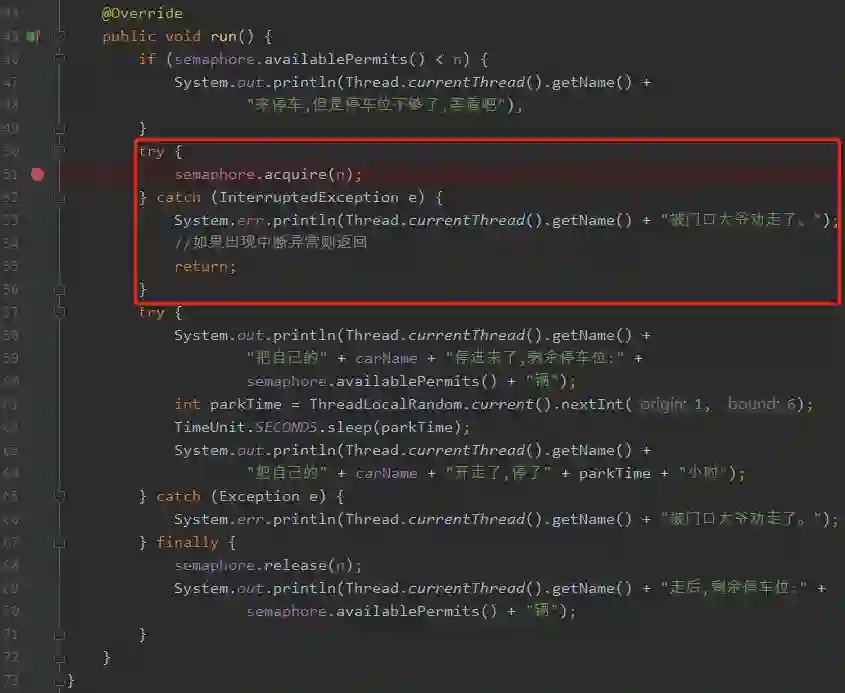
Task: Collapse the second try block fold marker
Action: click(60, 311)
